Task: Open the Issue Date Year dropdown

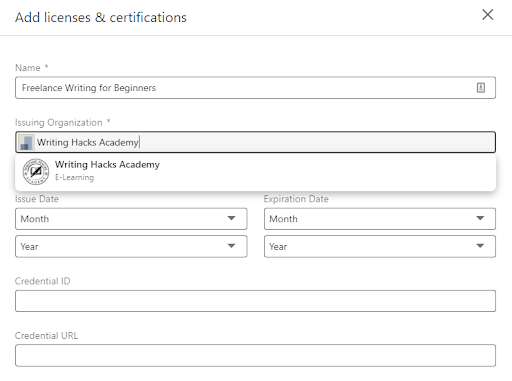Action: click(x=131, y=246)
